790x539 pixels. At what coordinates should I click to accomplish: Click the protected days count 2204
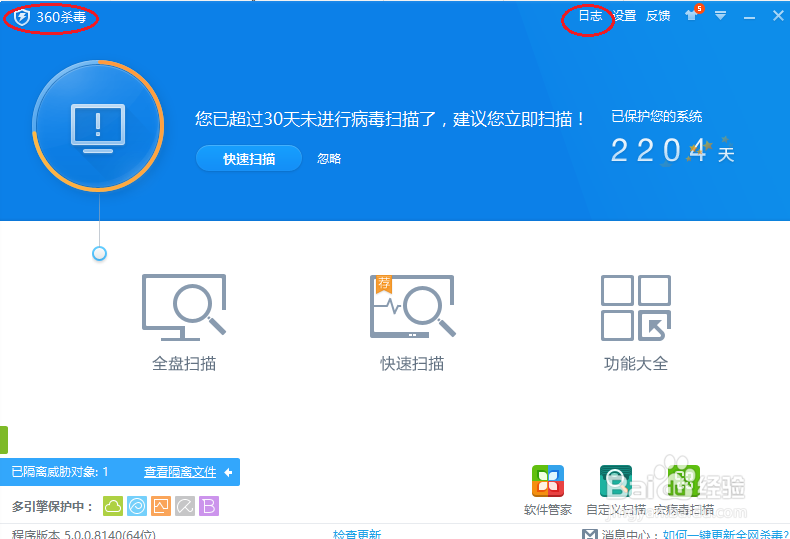pyautogui.click(x=659, y=151)
